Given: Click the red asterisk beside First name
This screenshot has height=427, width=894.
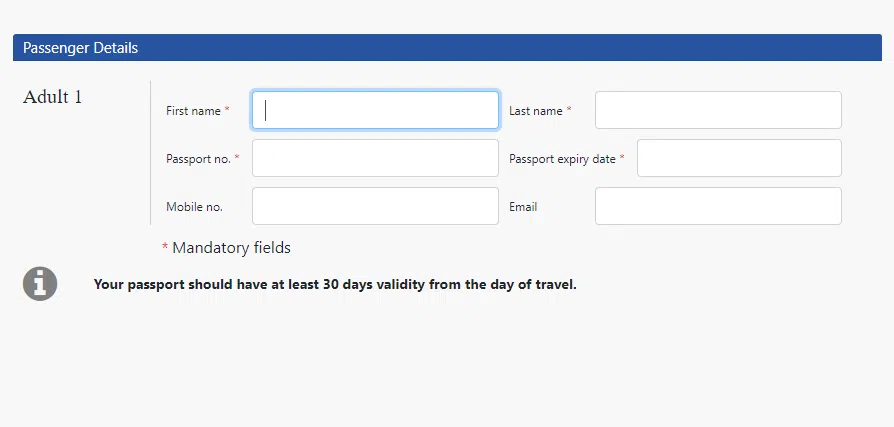Looking at the screenshot, I should [x=227, y=110].
